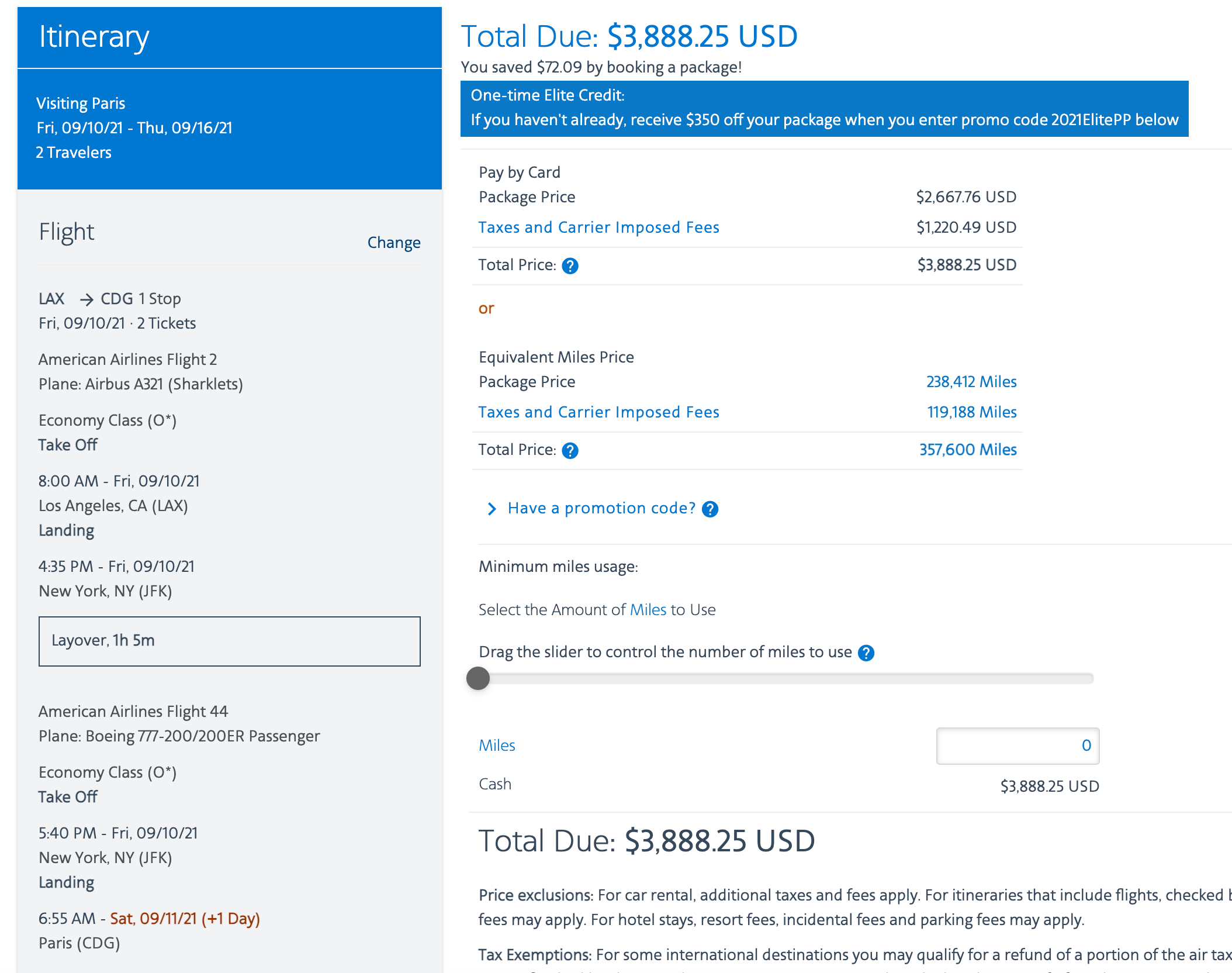The height and width of the screenshot is (973, 1232).
Task: Click the miles usage slider handle
Action: click(478, 678)
